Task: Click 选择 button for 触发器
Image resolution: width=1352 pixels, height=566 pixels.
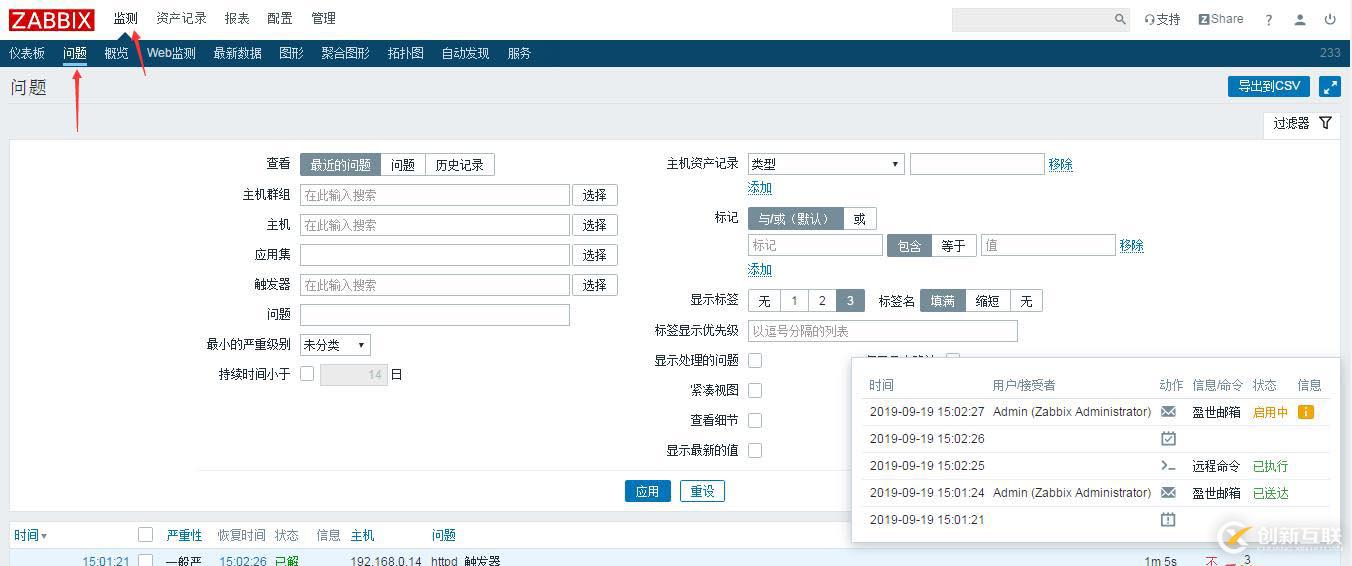Action: [595, 285]
